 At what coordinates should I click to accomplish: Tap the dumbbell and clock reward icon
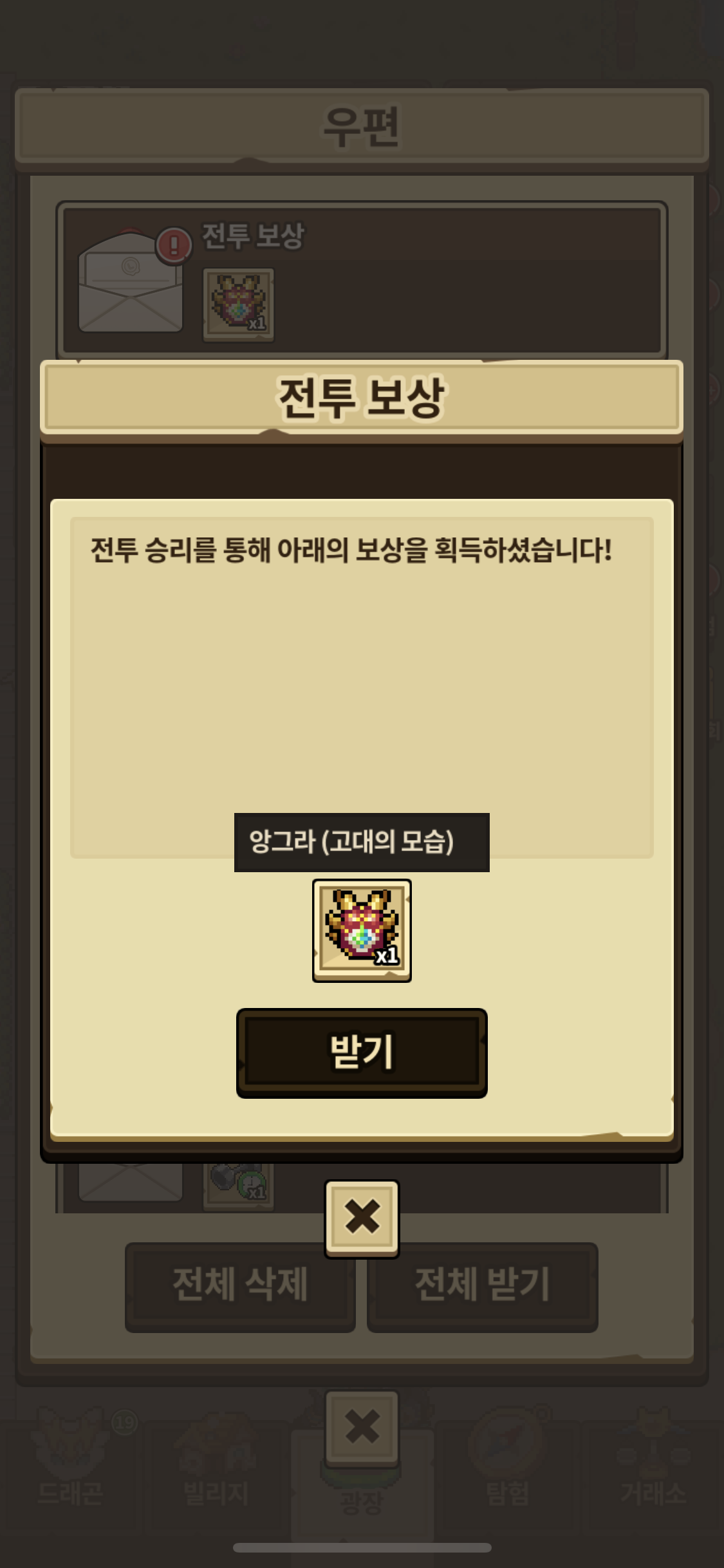coord(239,1186)
